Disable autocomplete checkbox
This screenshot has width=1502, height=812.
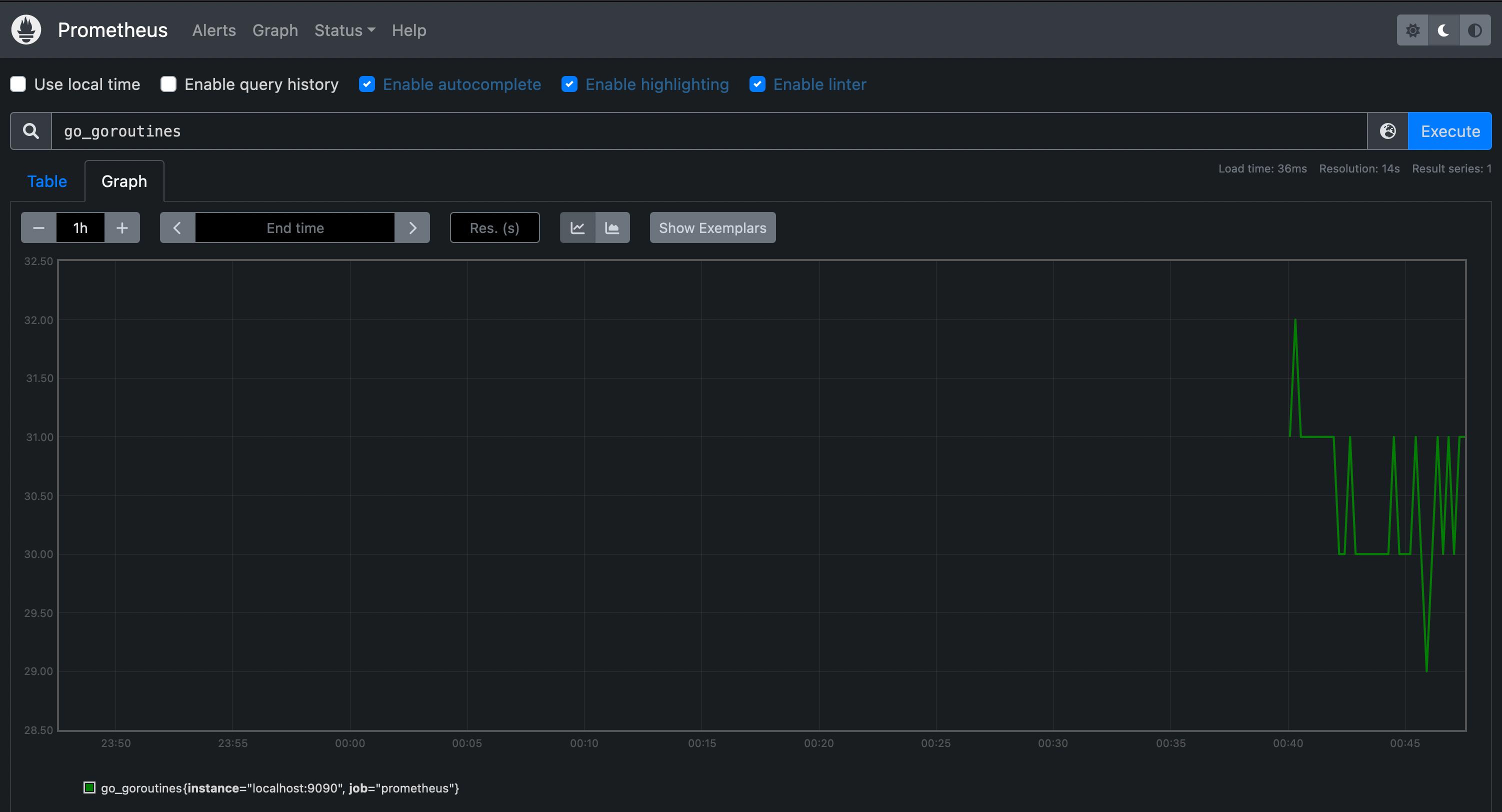point(367,84)
